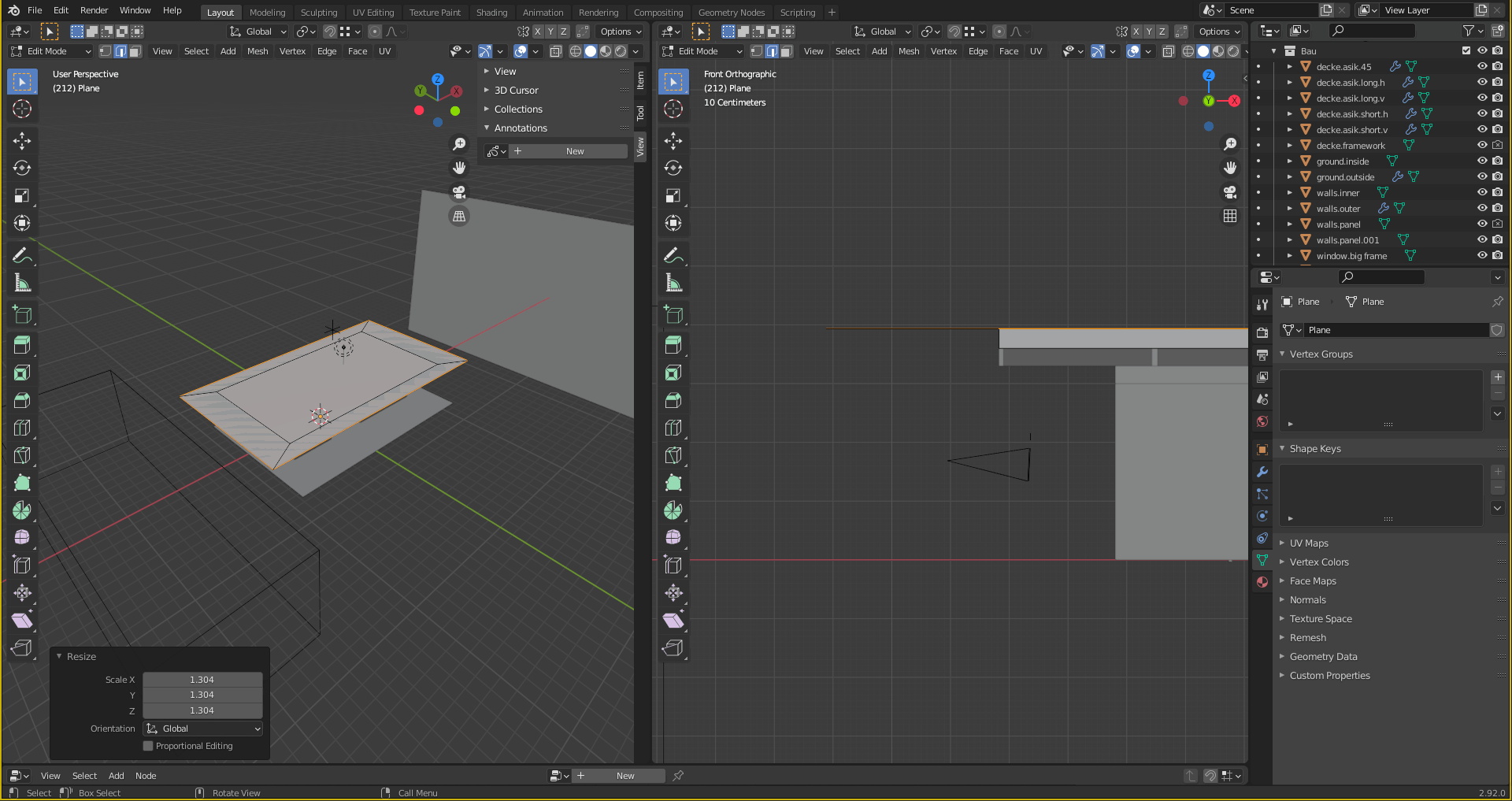This screenshot has height=801, width=1512.
Task: Expand the walls.inner tree item
Action: 1289,193
